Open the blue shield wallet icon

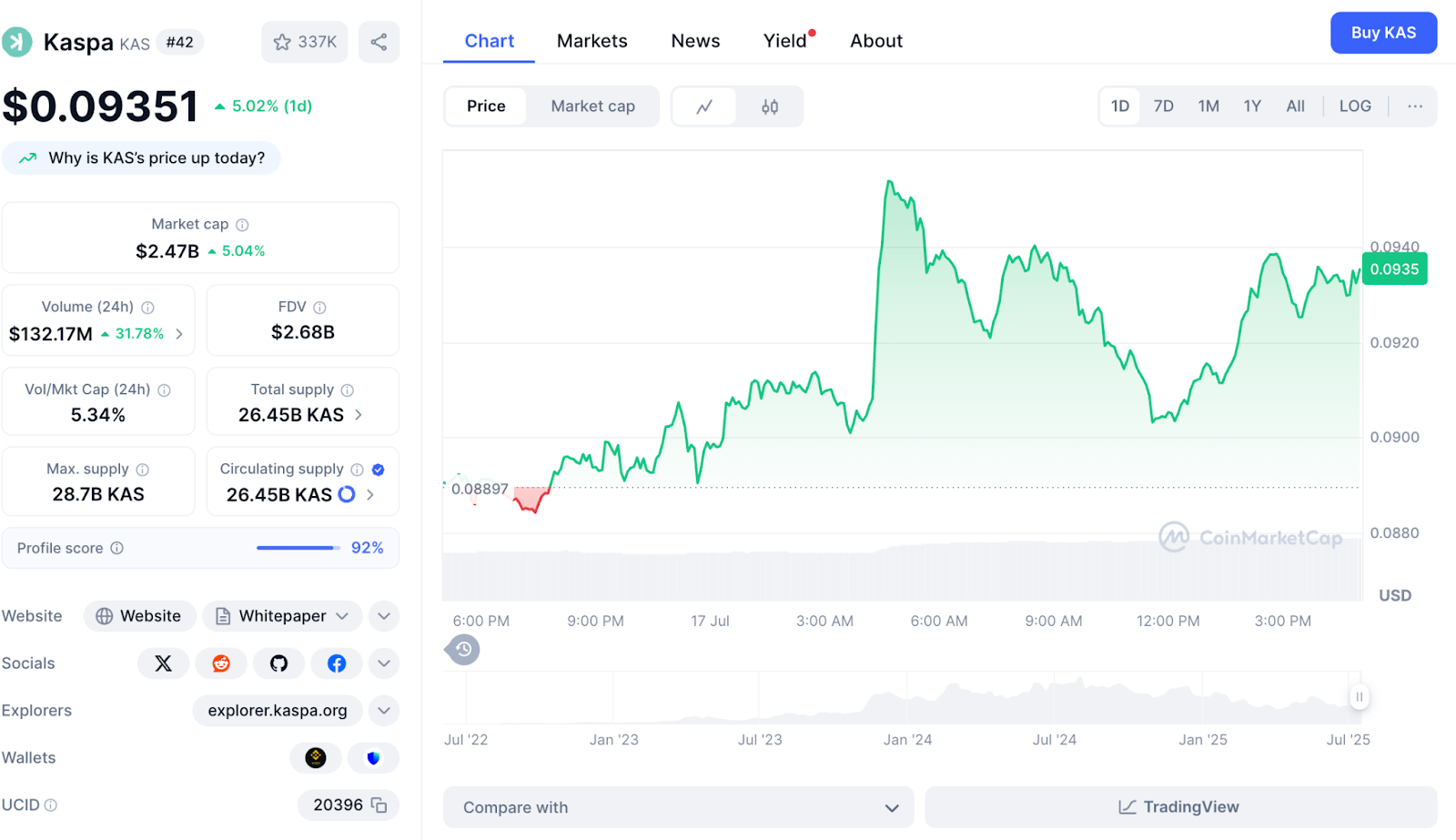373,758
